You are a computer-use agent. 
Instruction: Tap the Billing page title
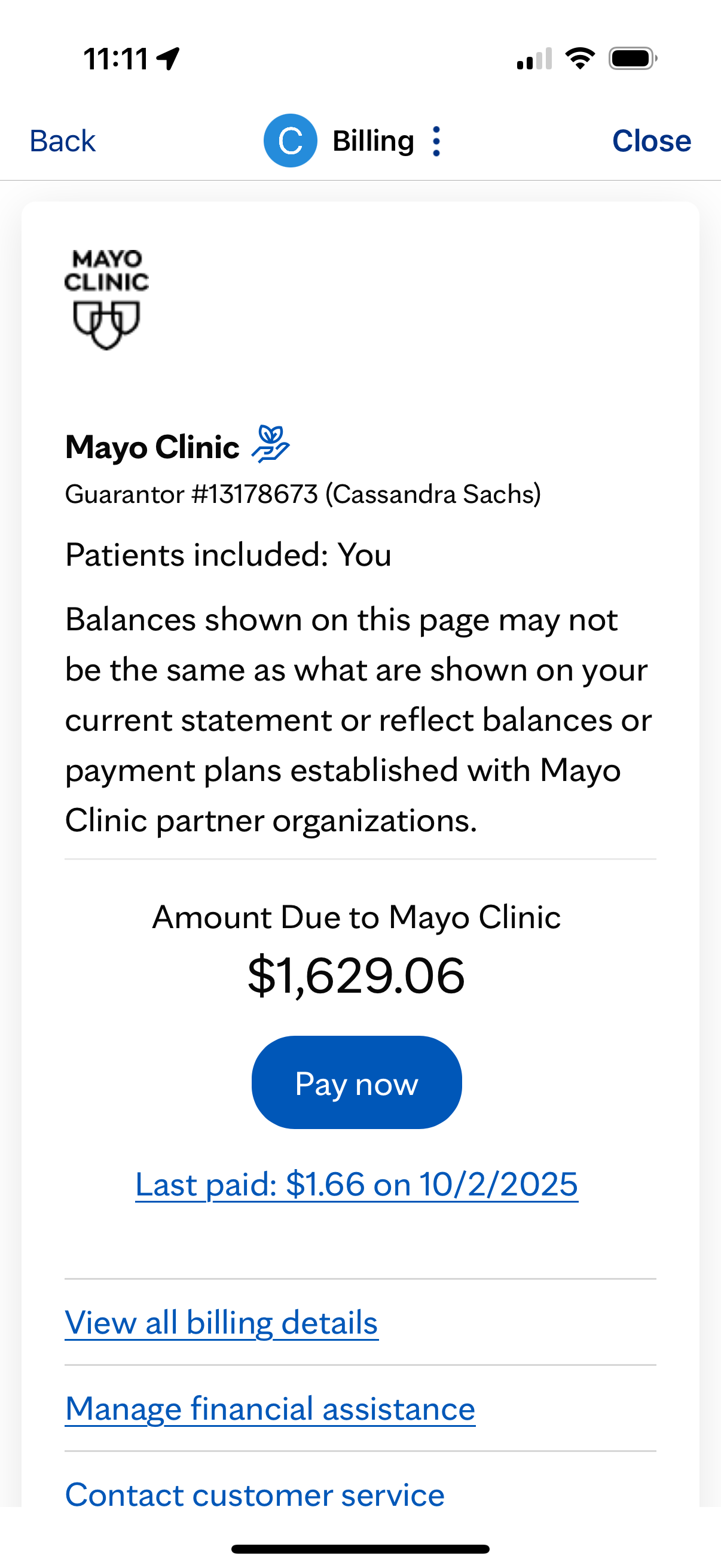pyautogui.click(x=373, y=141)
